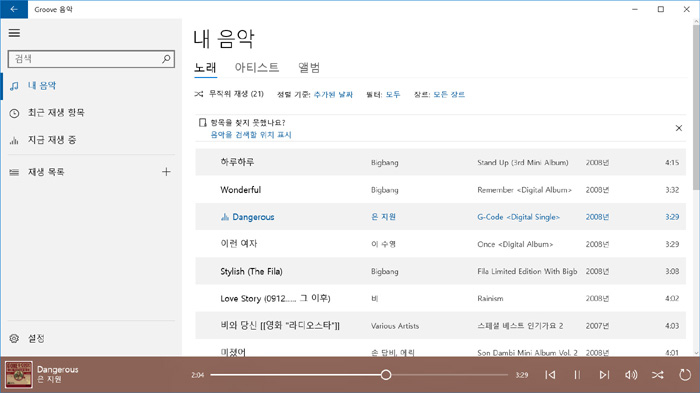
Task: Pause the current song
Action: (x=577, y=375)
